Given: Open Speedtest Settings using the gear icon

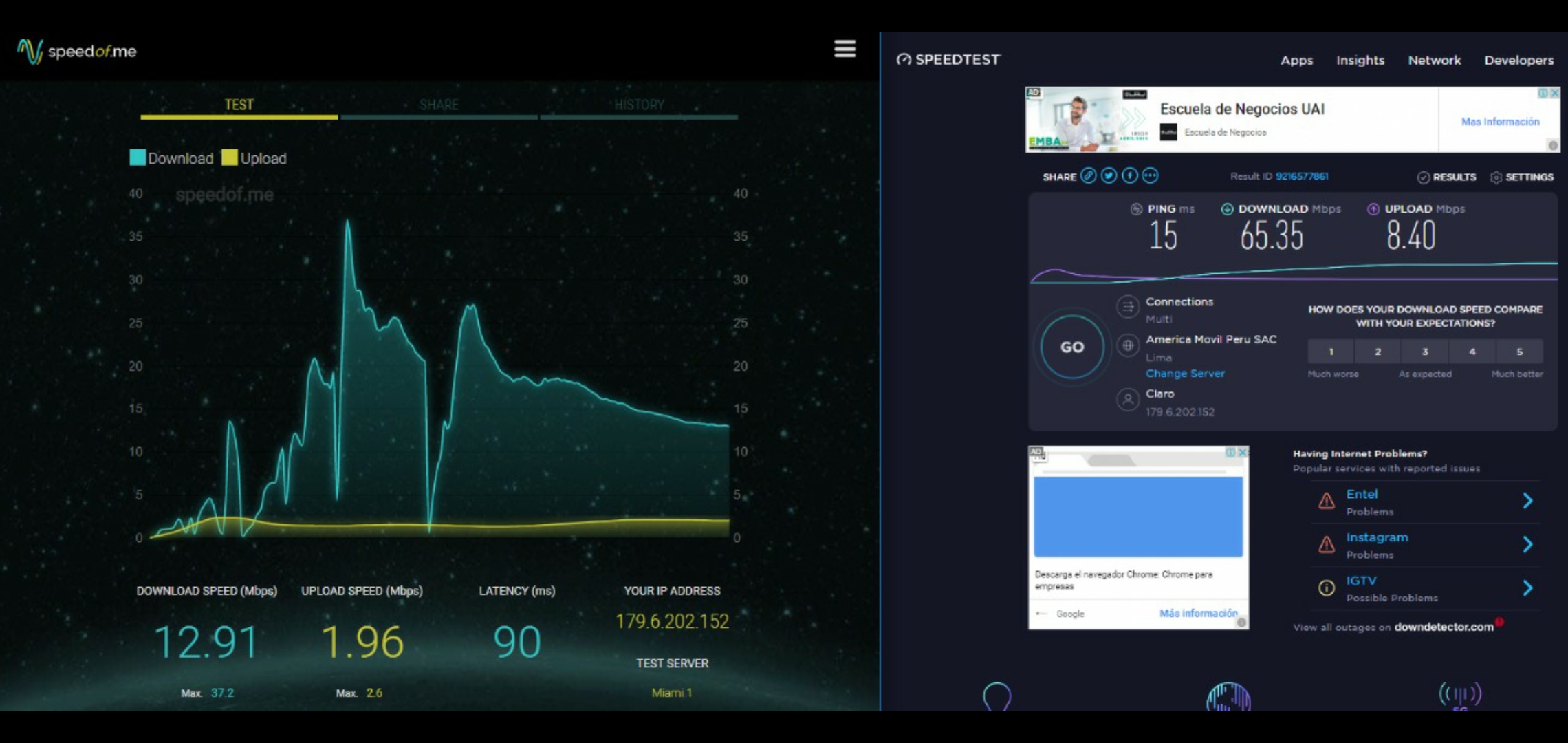Looking at the screenshot, I should pyautogui.click(x=1494, y=177).
